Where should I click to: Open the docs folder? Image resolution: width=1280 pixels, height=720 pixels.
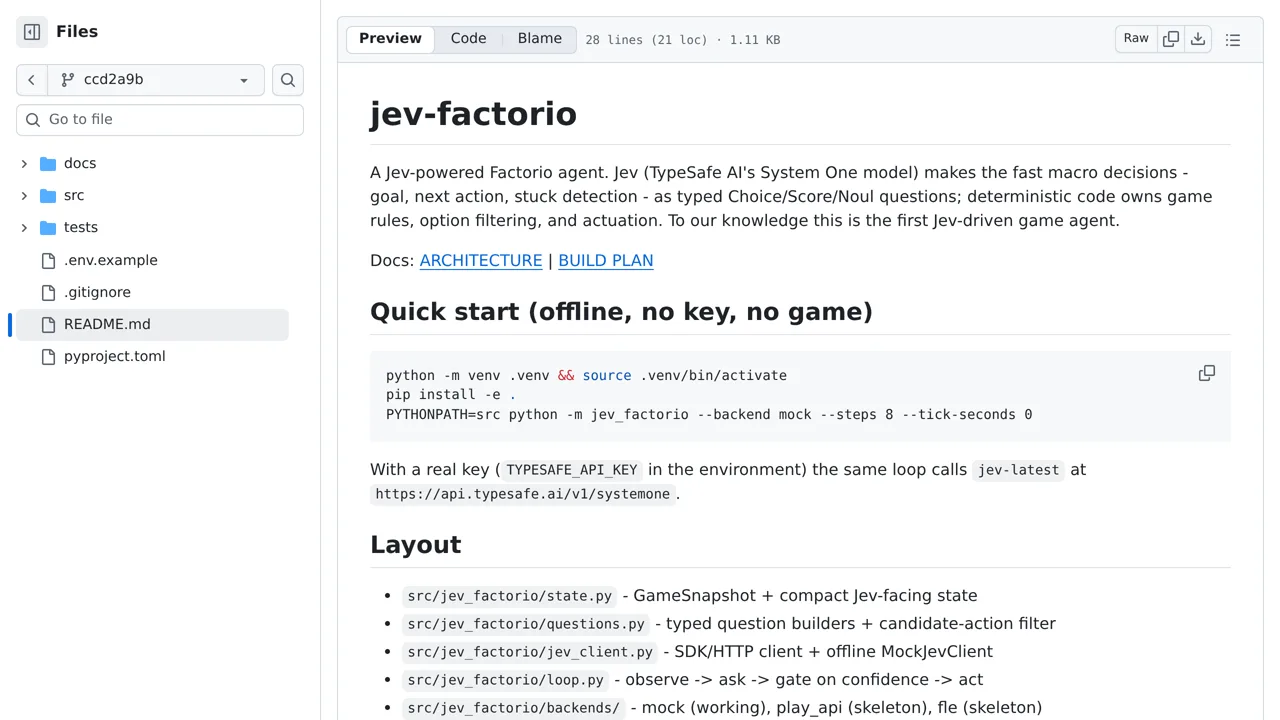[80, 164]
